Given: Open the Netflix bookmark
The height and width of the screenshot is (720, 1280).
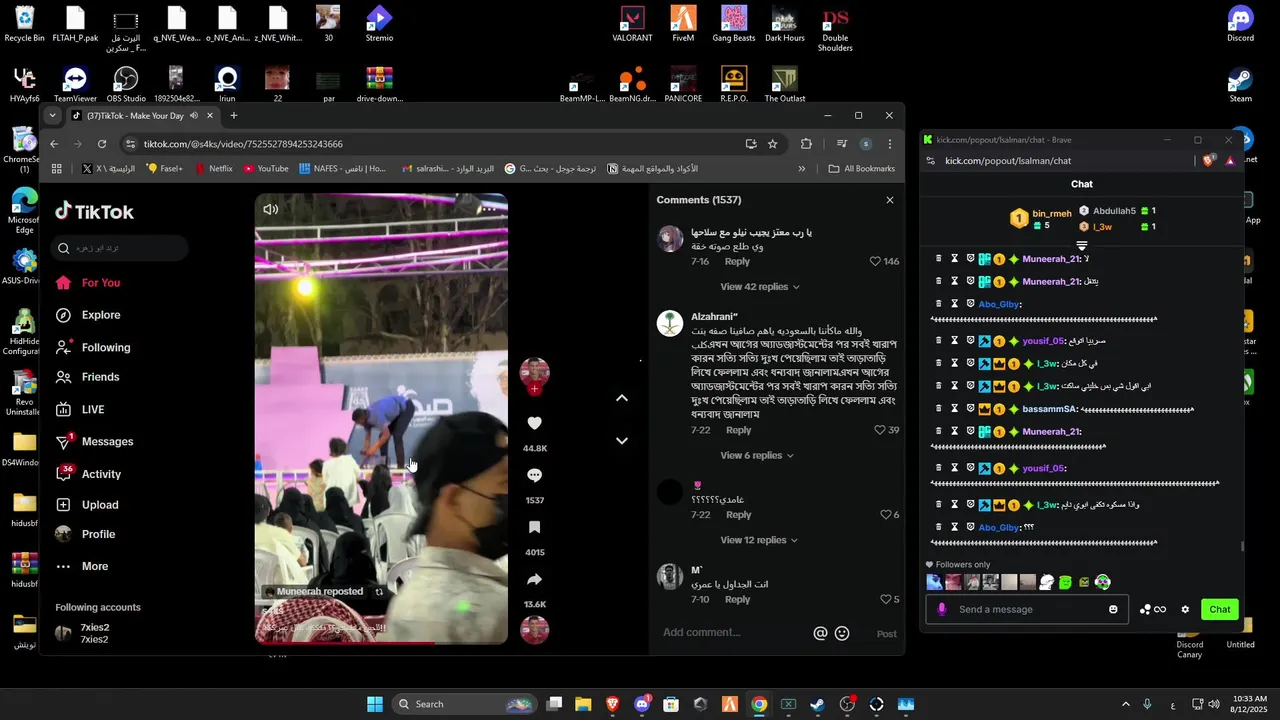Looking at the screenshot, I should [x=214, y=169].
